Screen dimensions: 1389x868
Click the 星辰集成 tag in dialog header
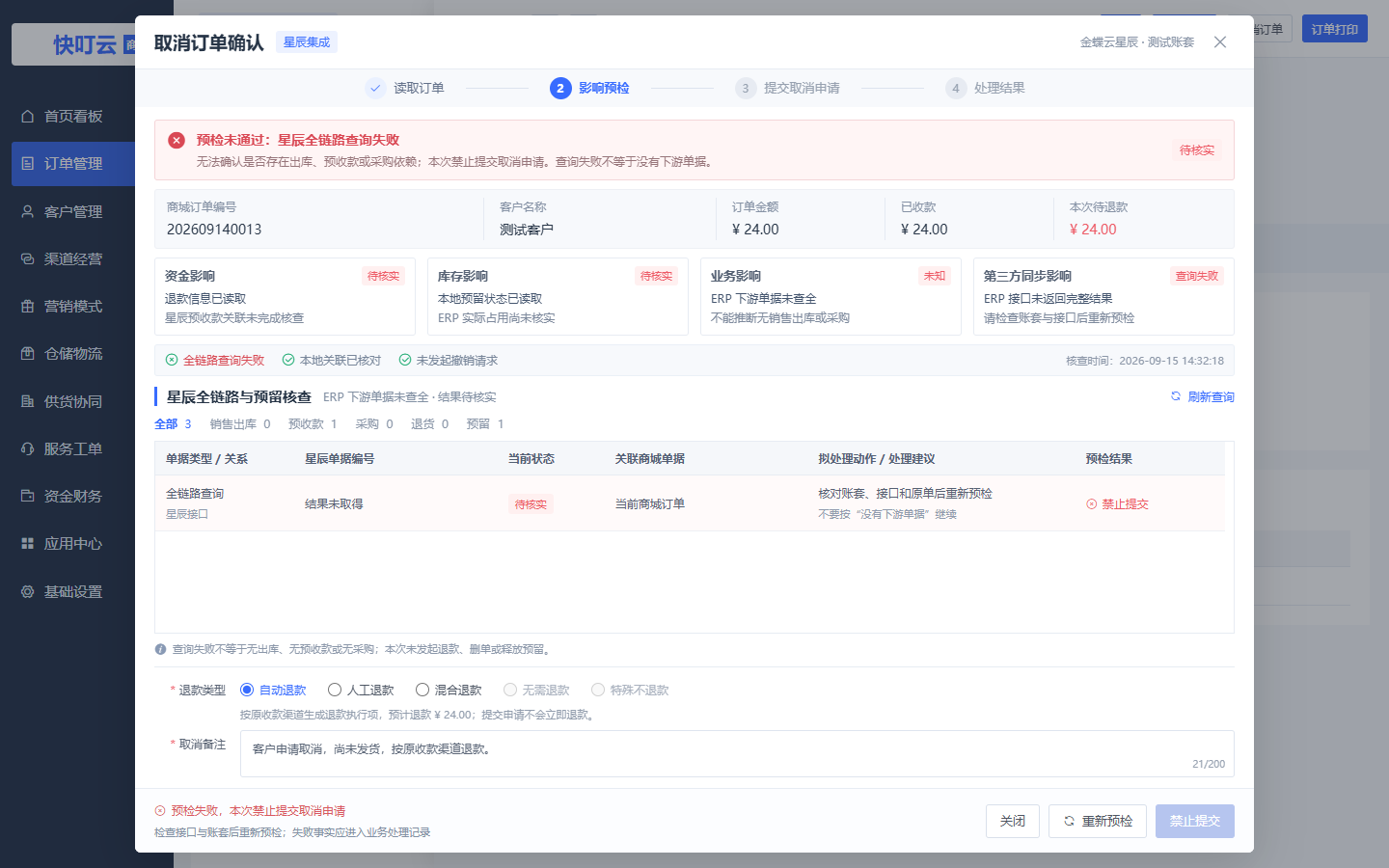tap(307, 42)
